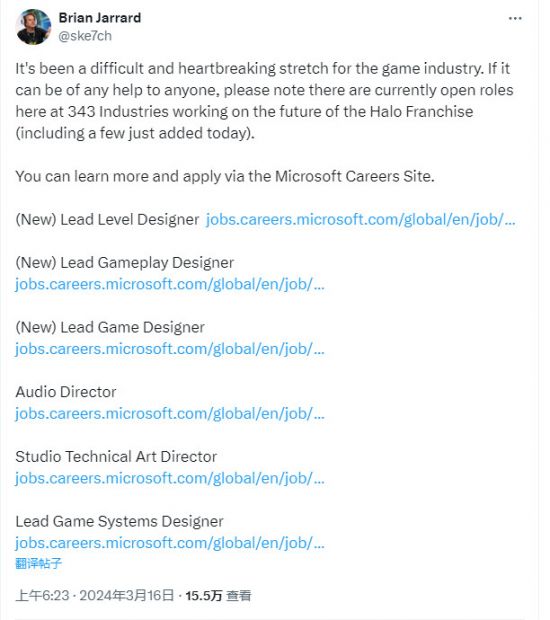The width and height of the screenshot is (550, 620).
Task: Open Lead Game Designer job link
Action: click(170, 349)
